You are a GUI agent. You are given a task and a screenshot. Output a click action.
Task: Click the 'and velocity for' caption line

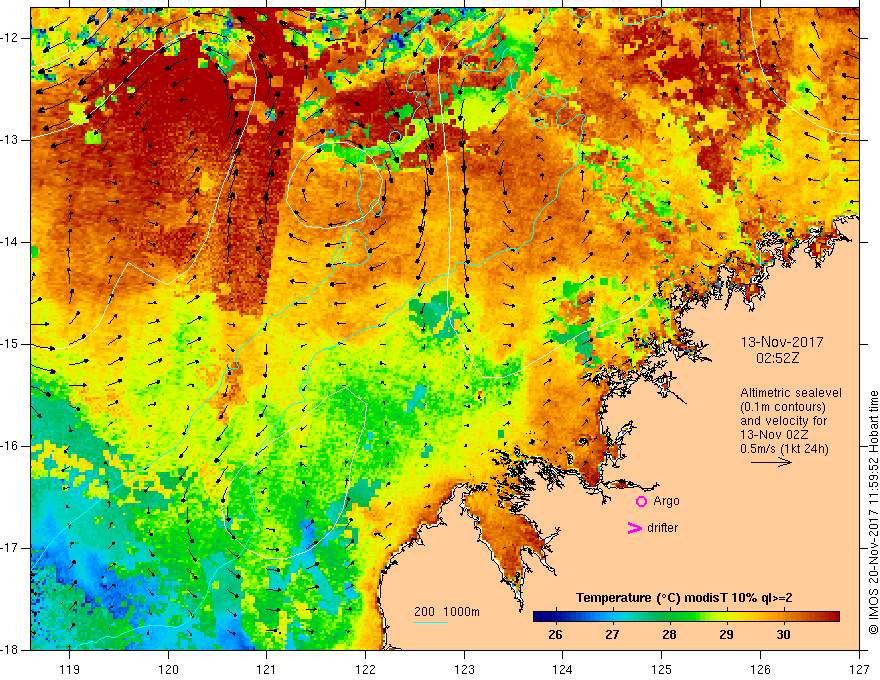(x=783, y=421)
